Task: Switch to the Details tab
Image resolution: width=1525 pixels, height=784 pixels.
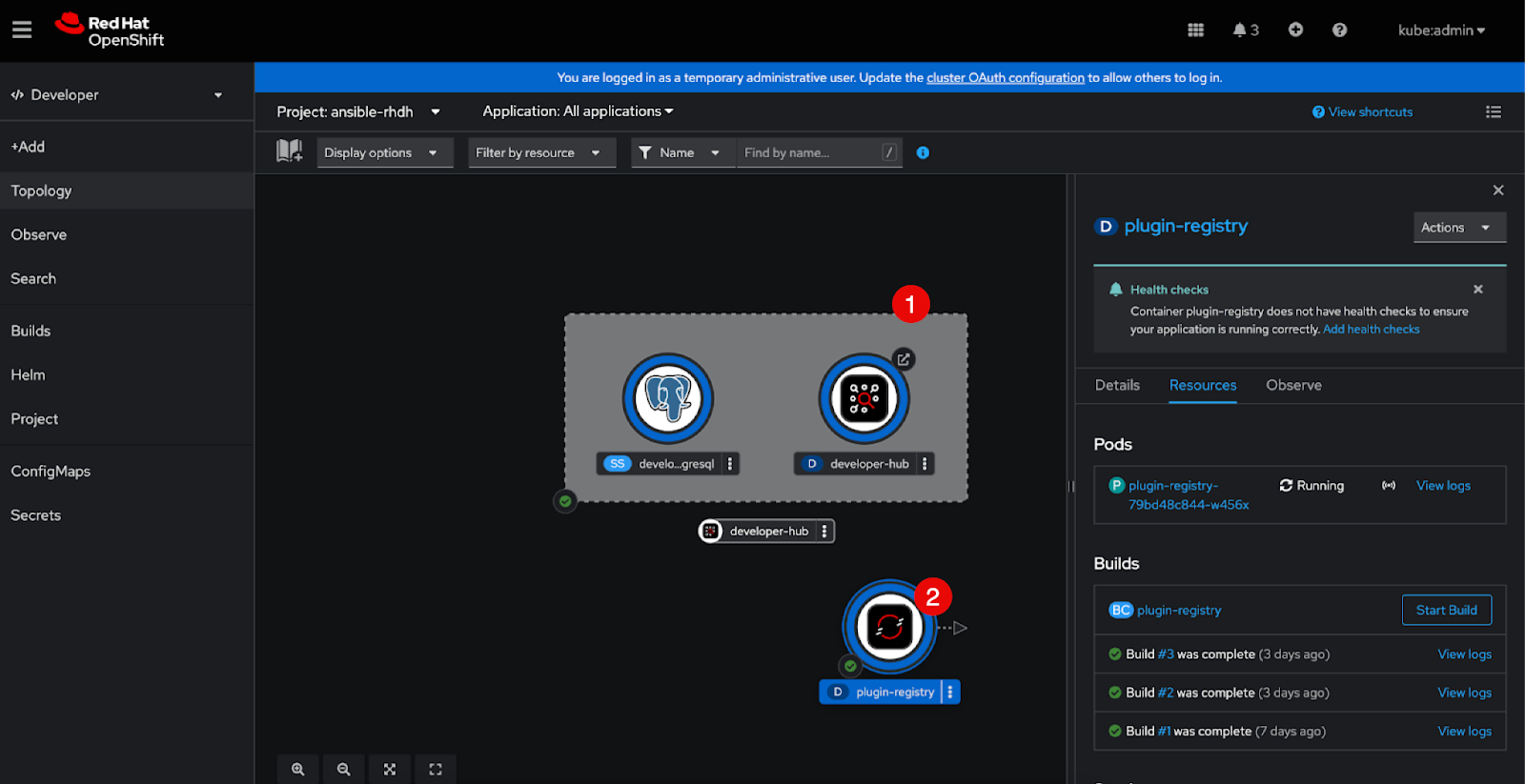Action: (x=1117, y=385)
